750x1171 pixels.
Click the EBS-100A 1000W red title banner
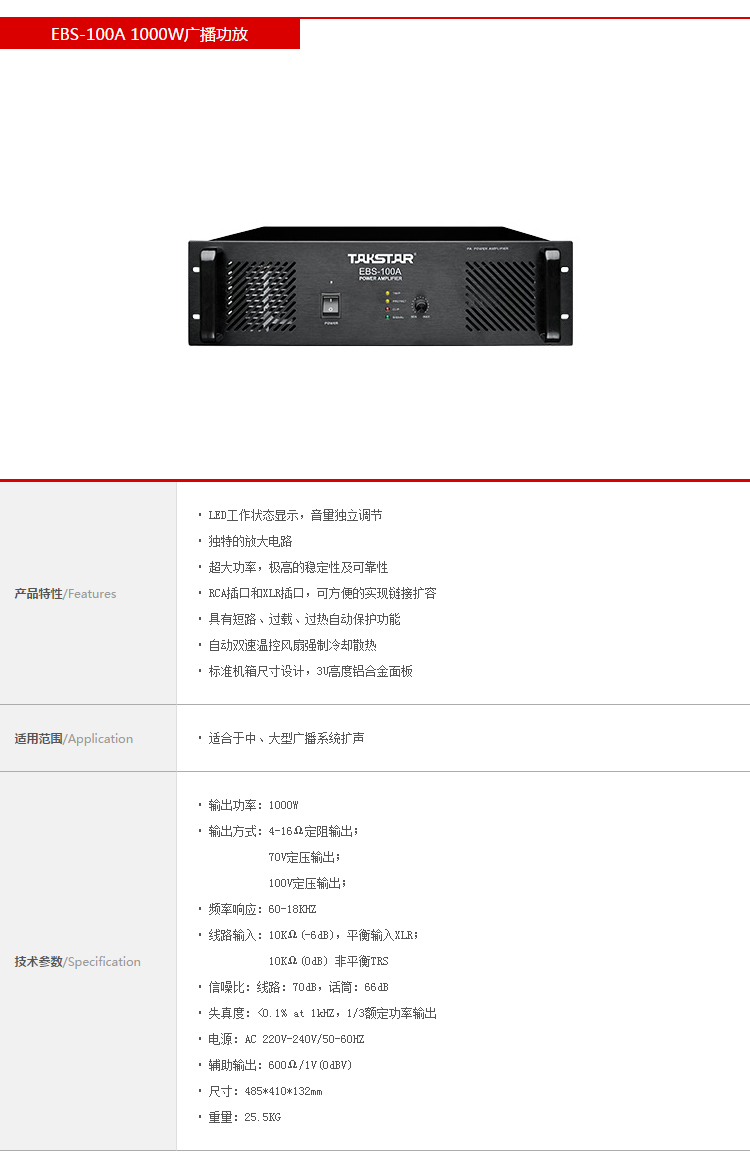click(149, 34)
